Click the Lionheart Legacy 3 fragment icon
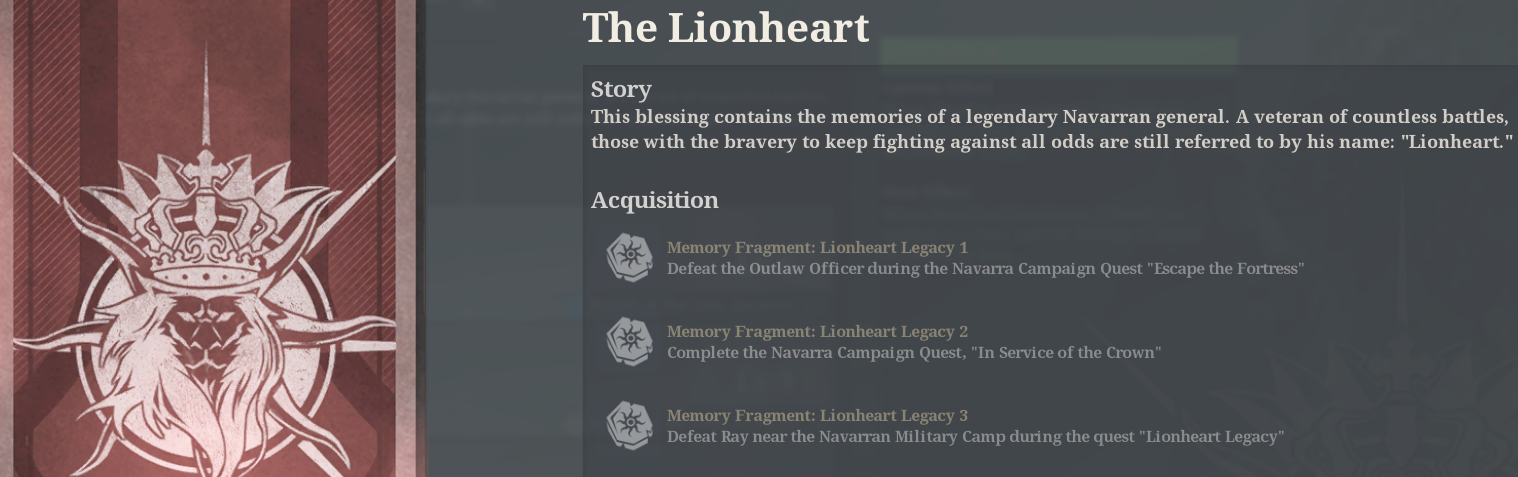The height and width of the screenshot is (477, 1518). 630,425
